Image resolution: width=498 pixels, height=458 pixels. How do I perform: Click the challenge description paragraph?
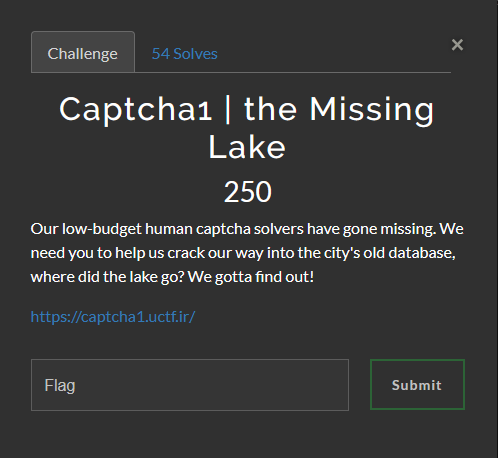[247, 253]
